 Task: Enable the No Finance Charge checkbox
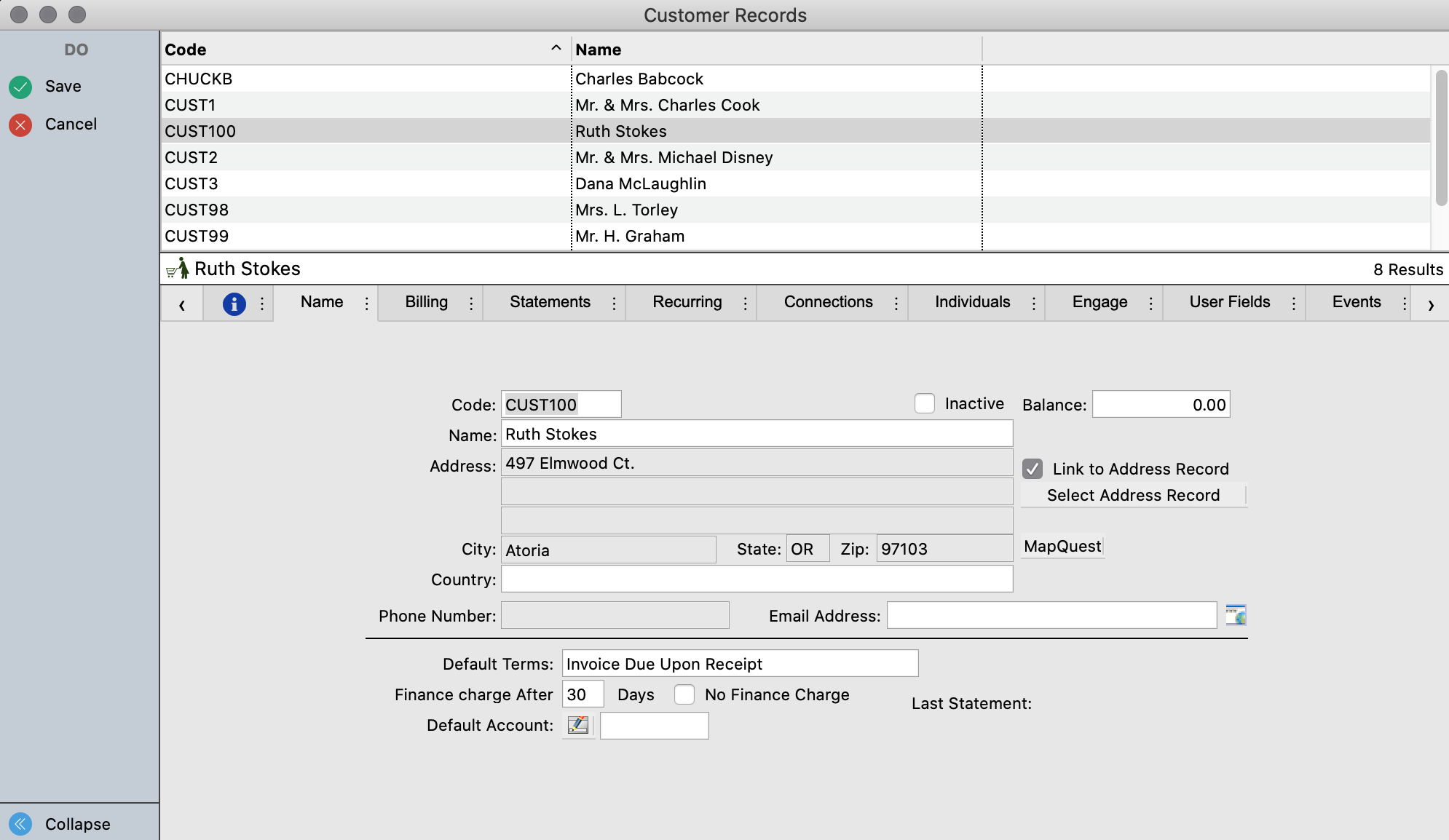pyautogui.click(x=684, y=694)
